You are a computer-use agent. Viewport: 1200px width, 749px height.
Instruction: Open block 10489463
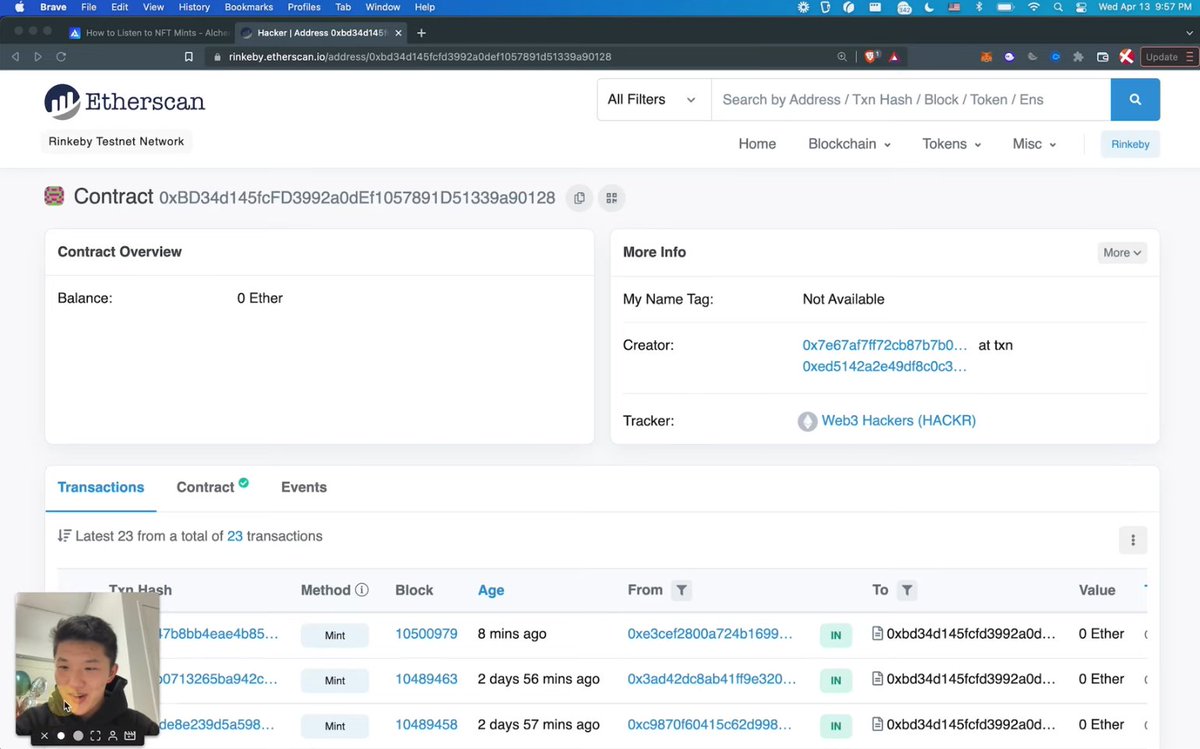click(x=426, y=679)
